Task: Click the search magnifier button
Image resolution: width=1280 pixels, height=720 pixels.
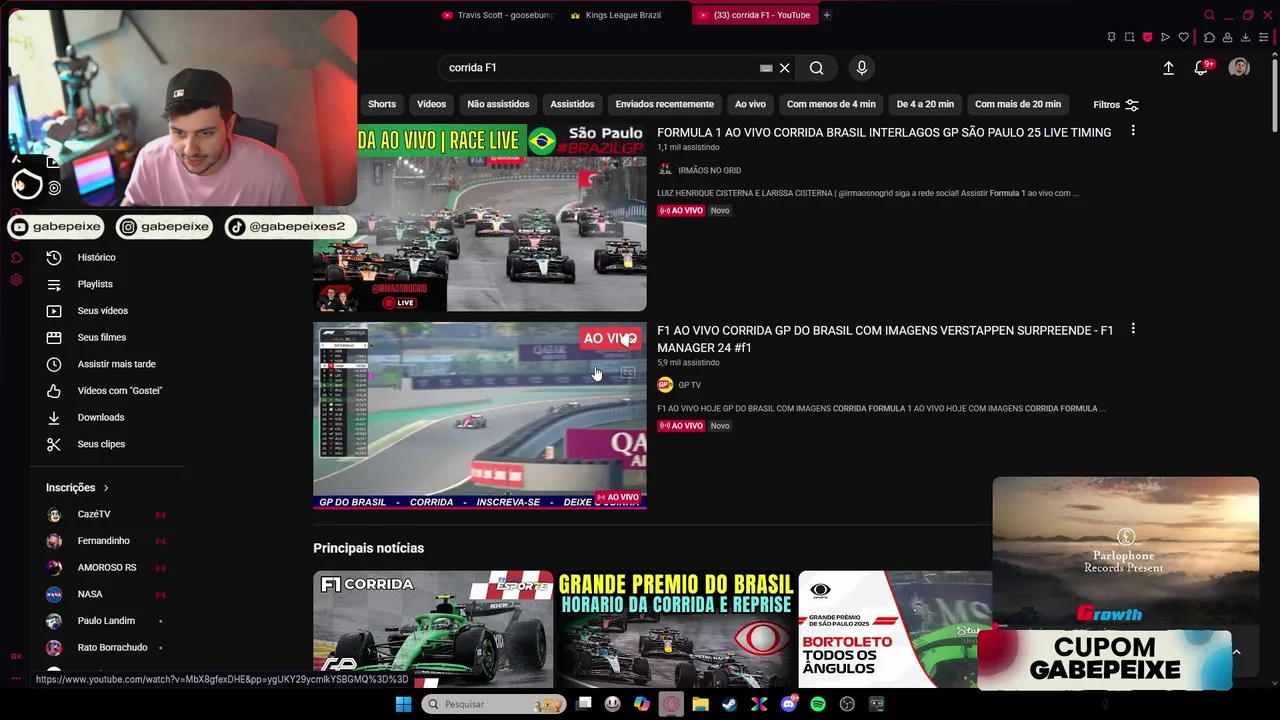Action: point(817,68)
